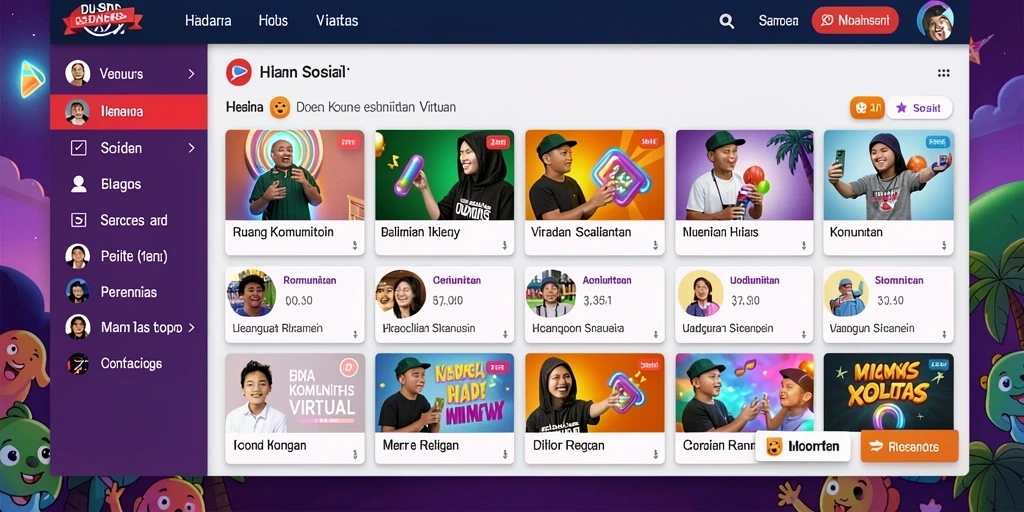Click the Perennias avatar icon

coord(78,291)
